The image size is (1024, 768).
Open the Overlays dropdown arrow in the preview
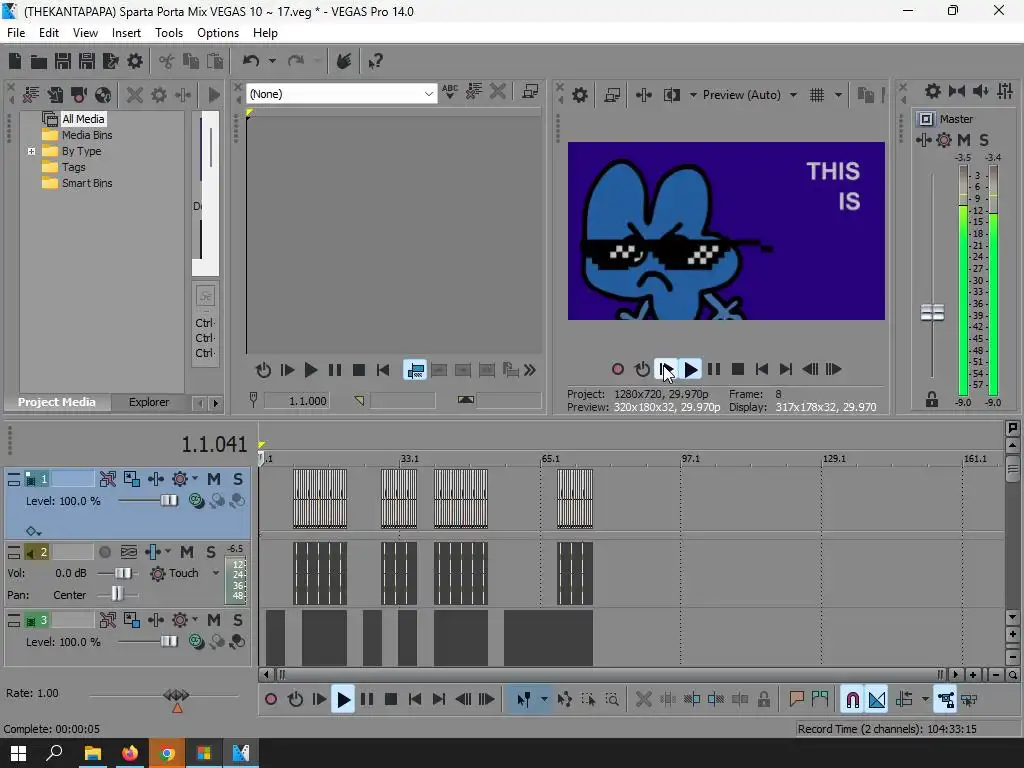pos(838,95)
